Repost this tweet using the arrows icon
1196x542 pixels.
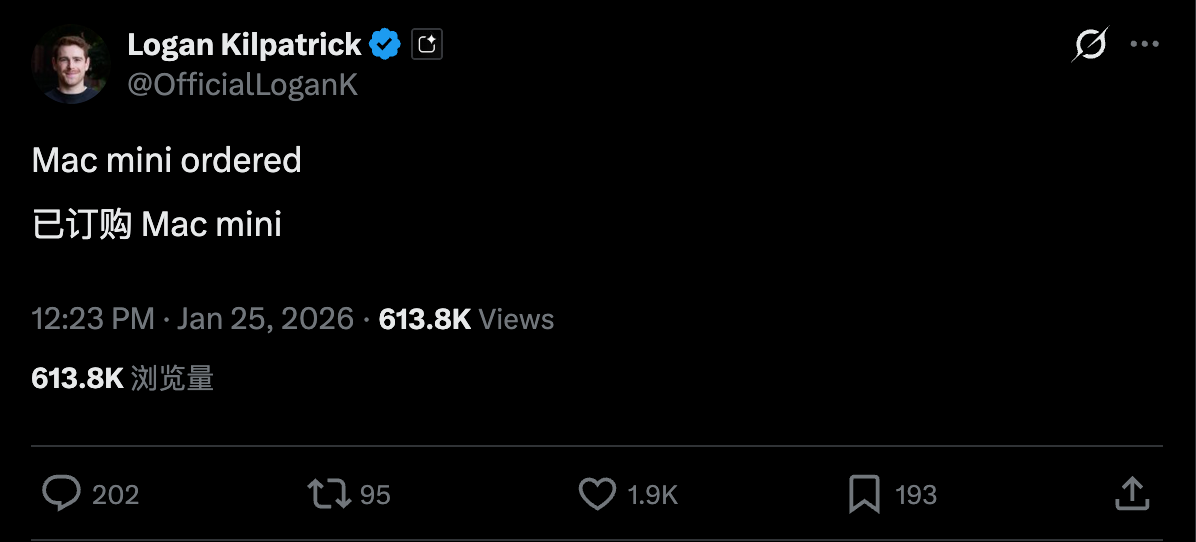[x=328, y=493]
